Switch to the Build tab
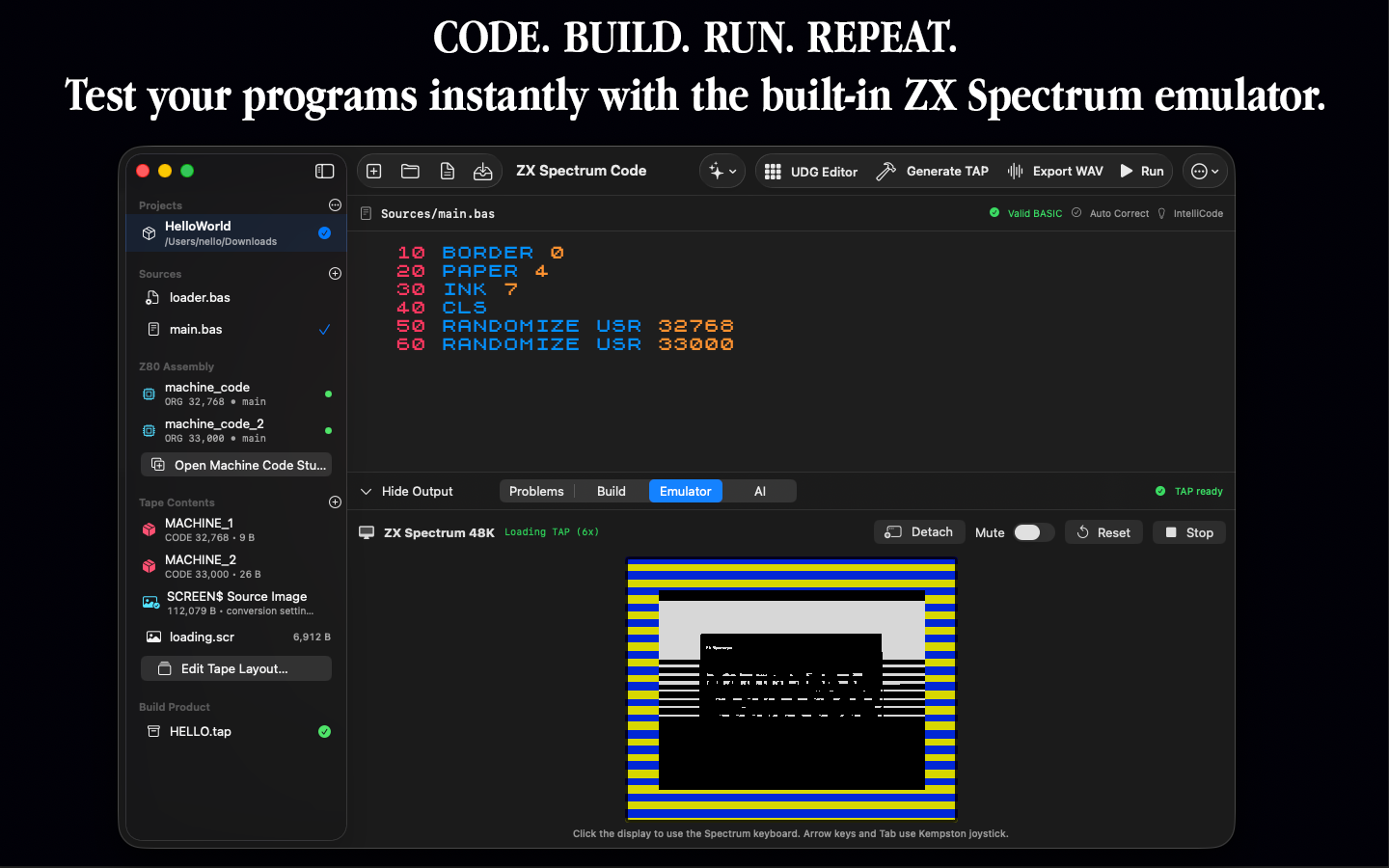Viewport: 1389px width, 868px height. 612,491
